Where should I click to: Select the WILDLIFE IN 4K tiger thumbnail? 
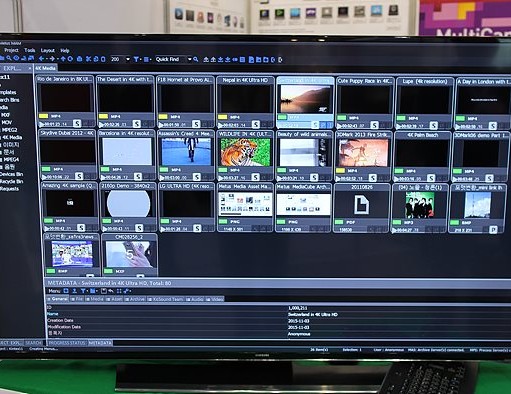[x=245, y=152]
